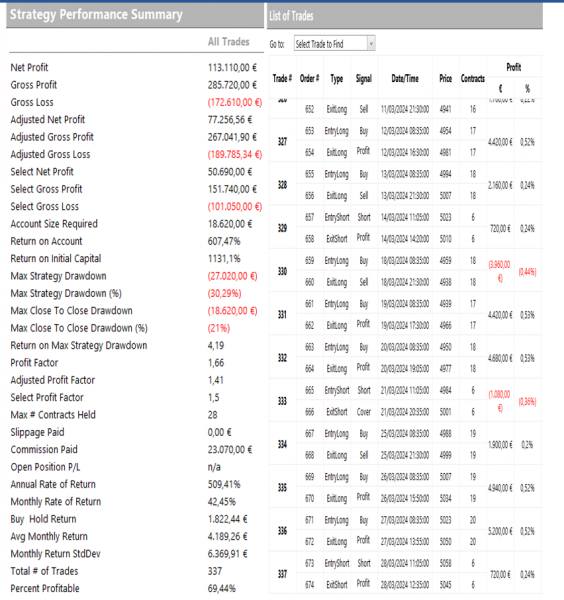Screen dimensions: 564x600
Task: Click trade 332 profit 4.680,00 €
Action: pyautogui.click(x=500, y=359)
